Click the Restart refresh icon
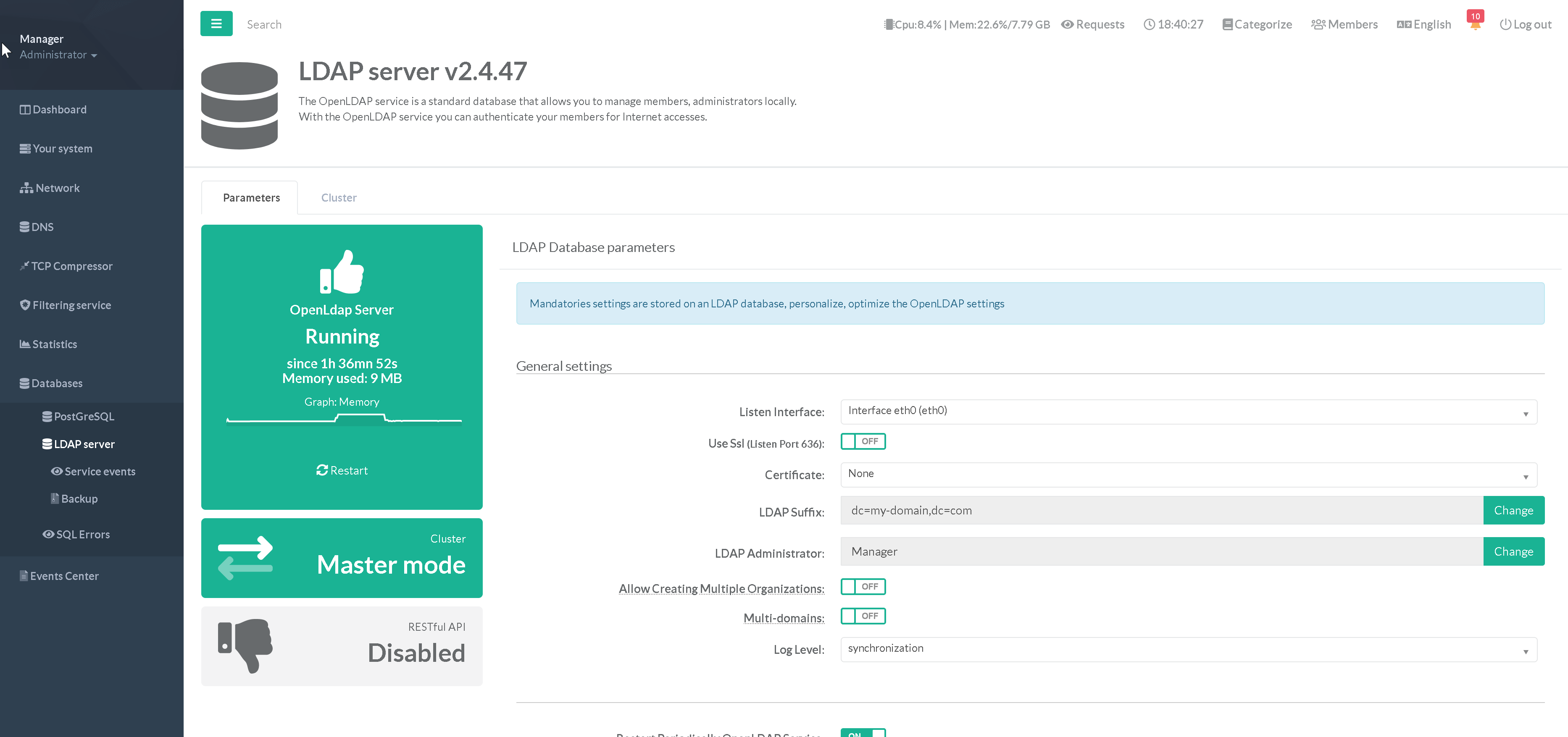The image size is (1568, 737). [322, 470]
